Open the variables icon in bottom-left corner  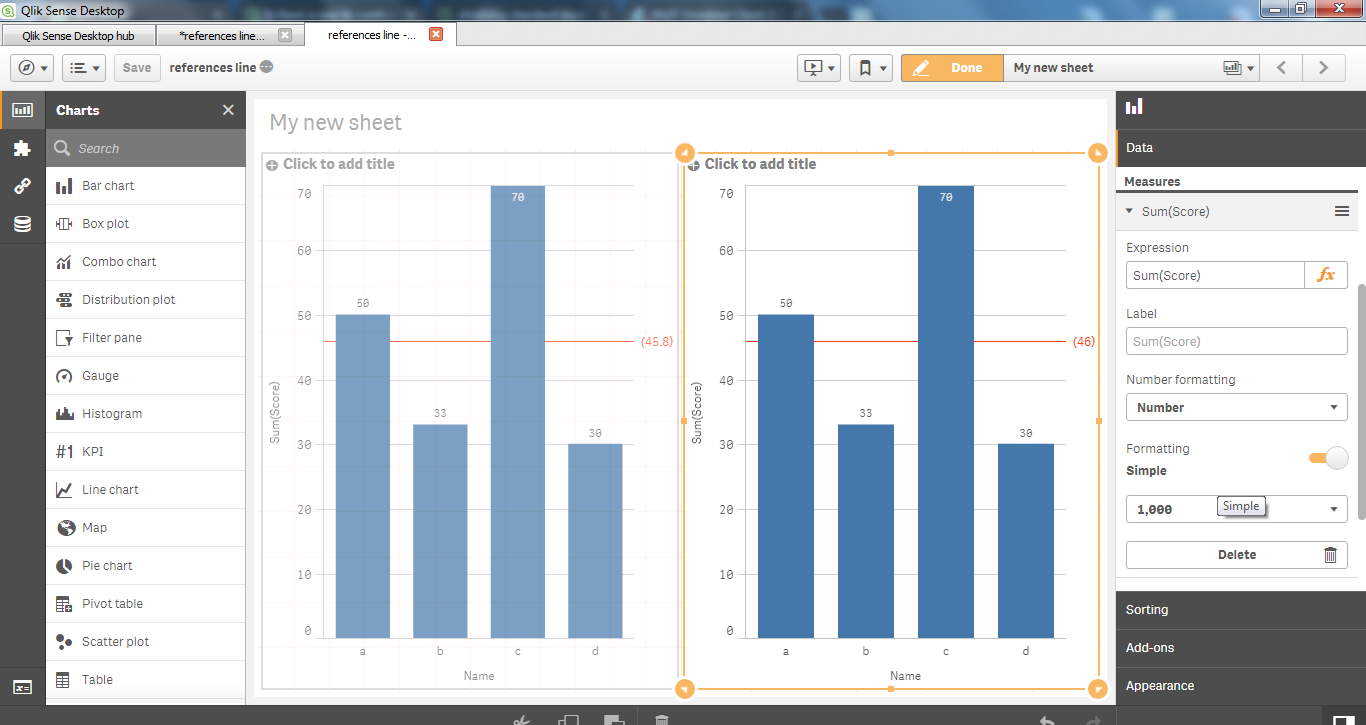pyautogui.click(x=22, y=687)
